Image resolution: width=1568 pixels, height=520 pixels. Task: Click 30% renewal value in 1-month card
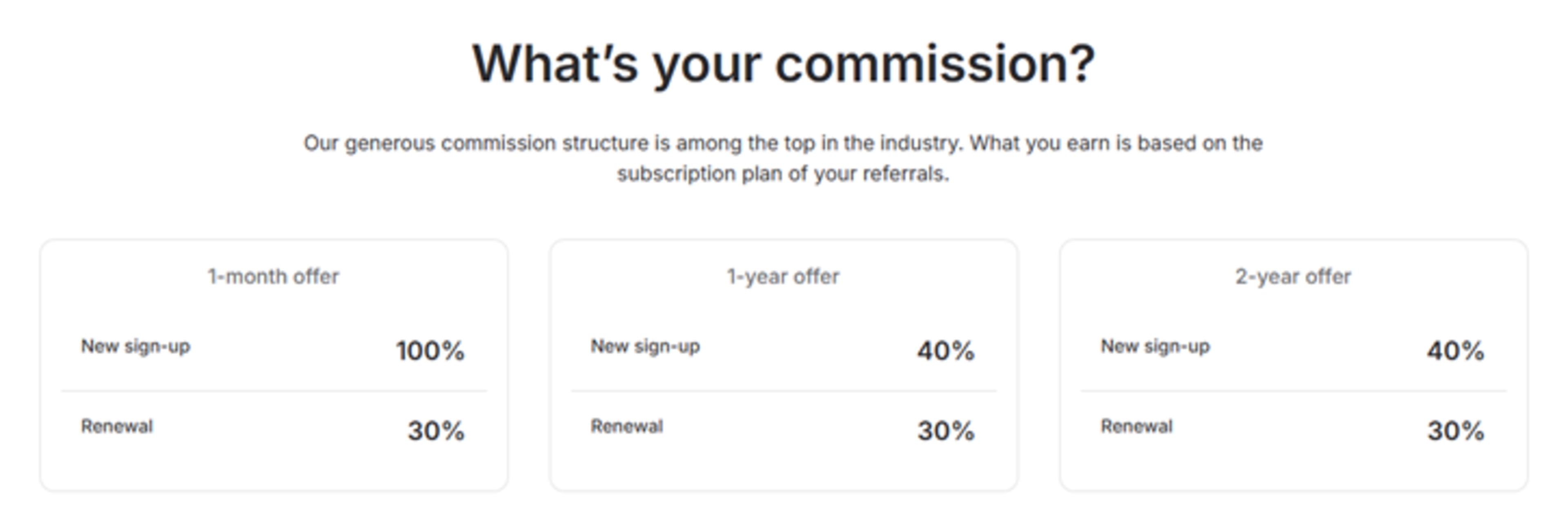pos(436,431)
